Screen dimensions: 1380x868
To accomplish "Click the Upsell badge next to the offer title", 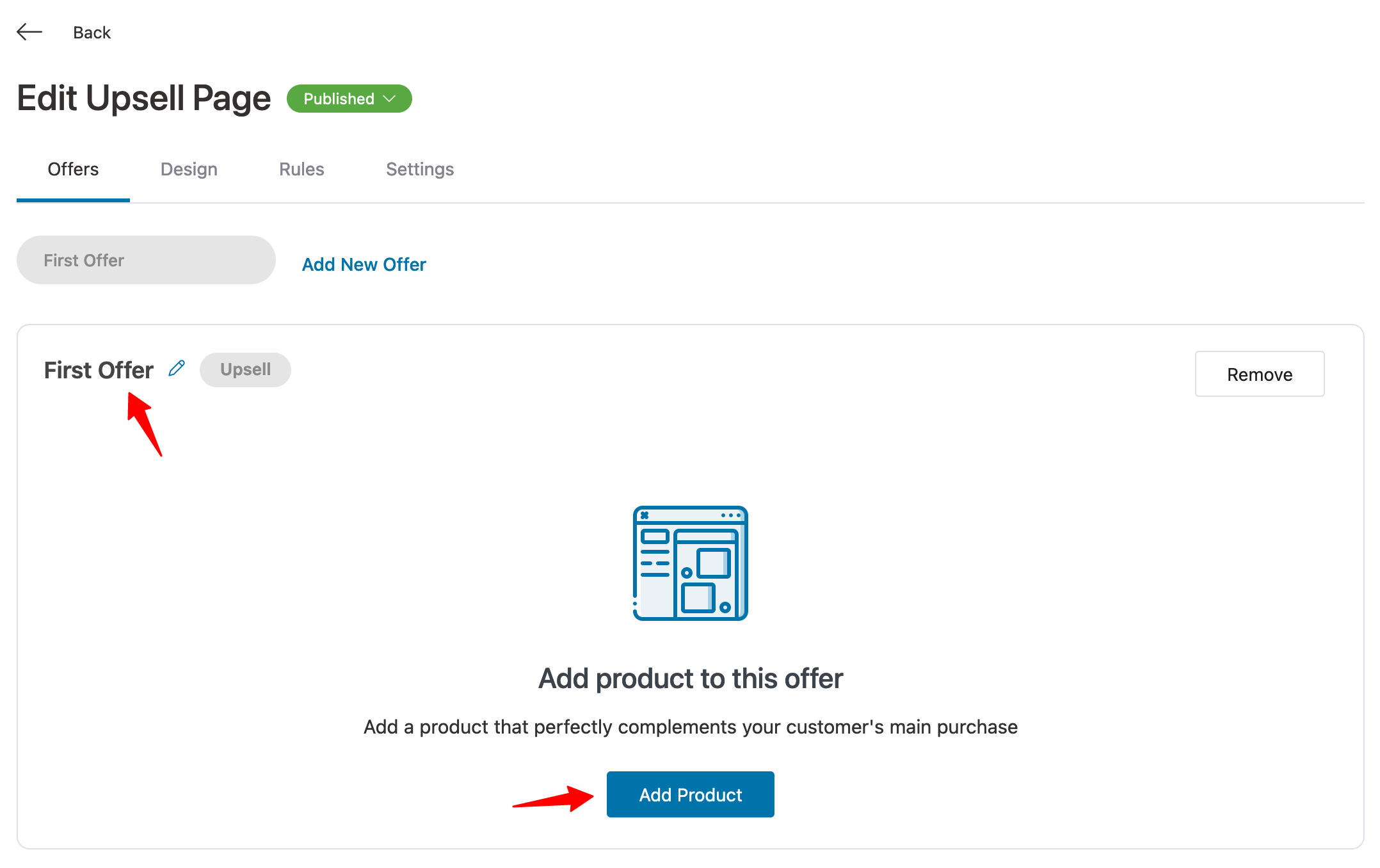I will pos(245,369).
